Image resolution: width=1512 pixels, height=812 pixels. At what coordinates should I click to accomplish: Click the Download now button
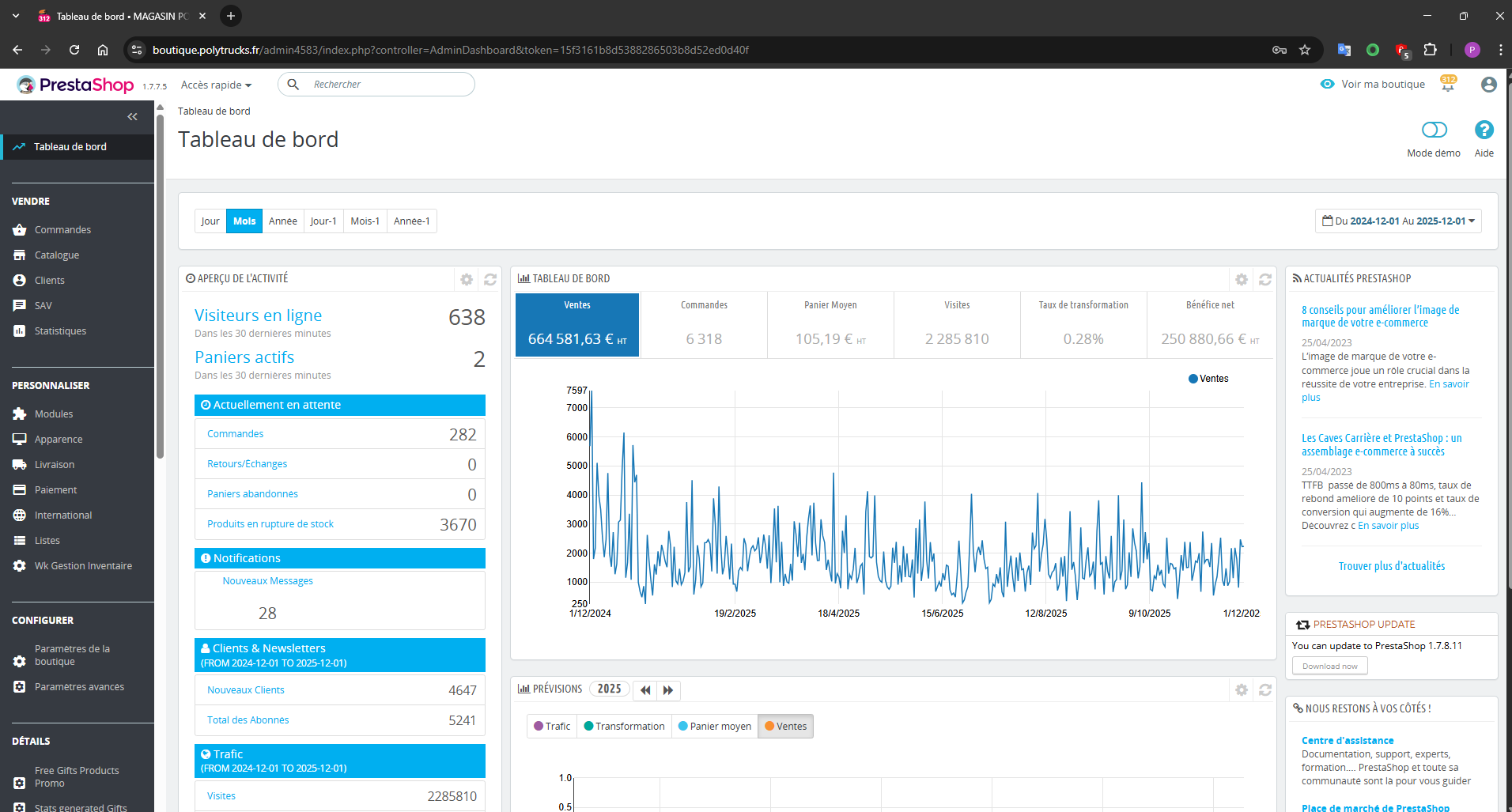[x=1329, y=667]
